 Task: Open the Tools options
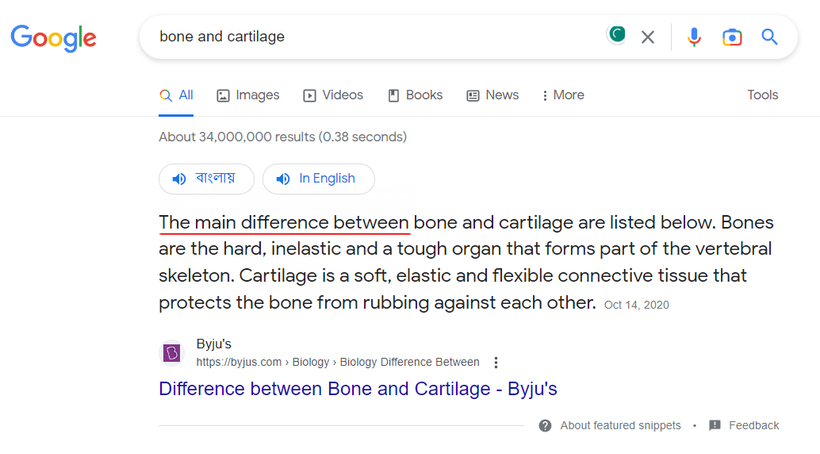tap(762, 95)
